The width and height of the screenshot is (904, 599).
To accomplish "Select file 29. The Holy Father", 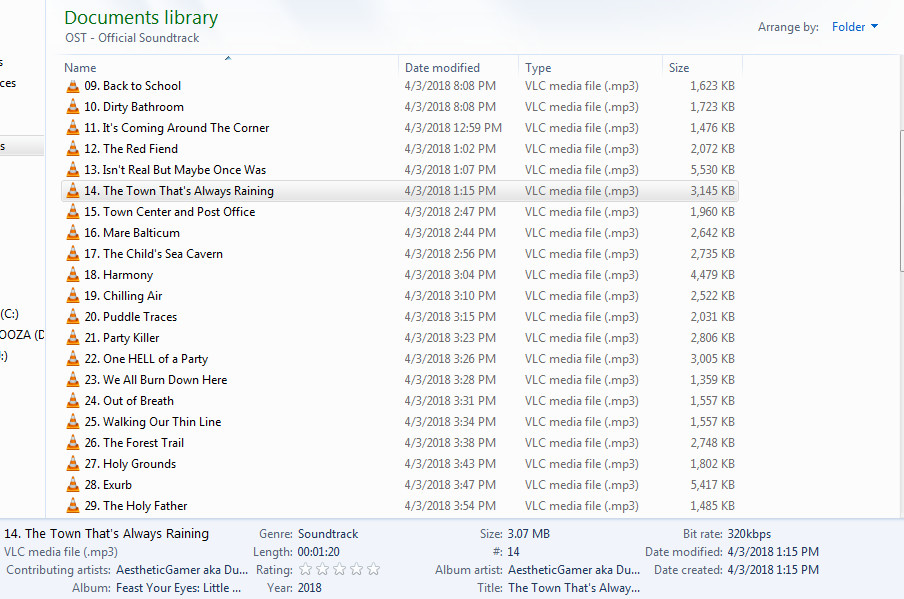I will [145, 506].
